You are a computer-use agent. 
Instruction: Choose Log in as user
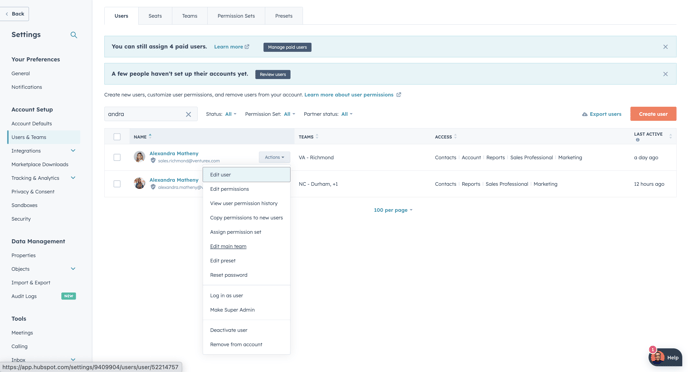click(x=247, y=296)
